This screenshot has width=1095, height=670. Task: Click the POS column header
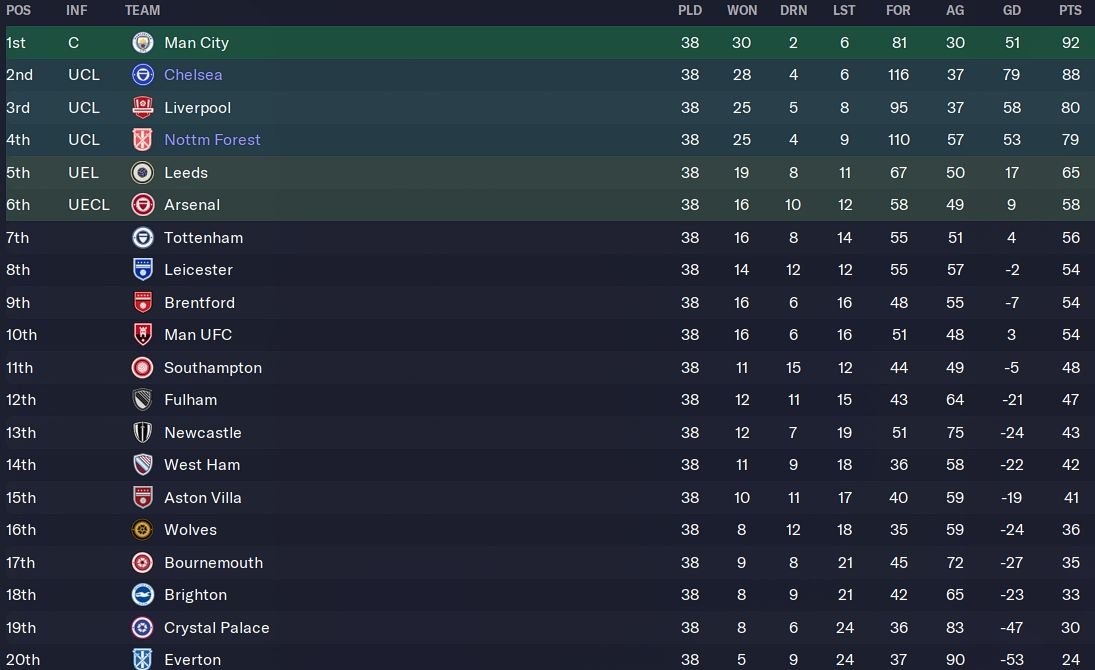pos(18,11)
